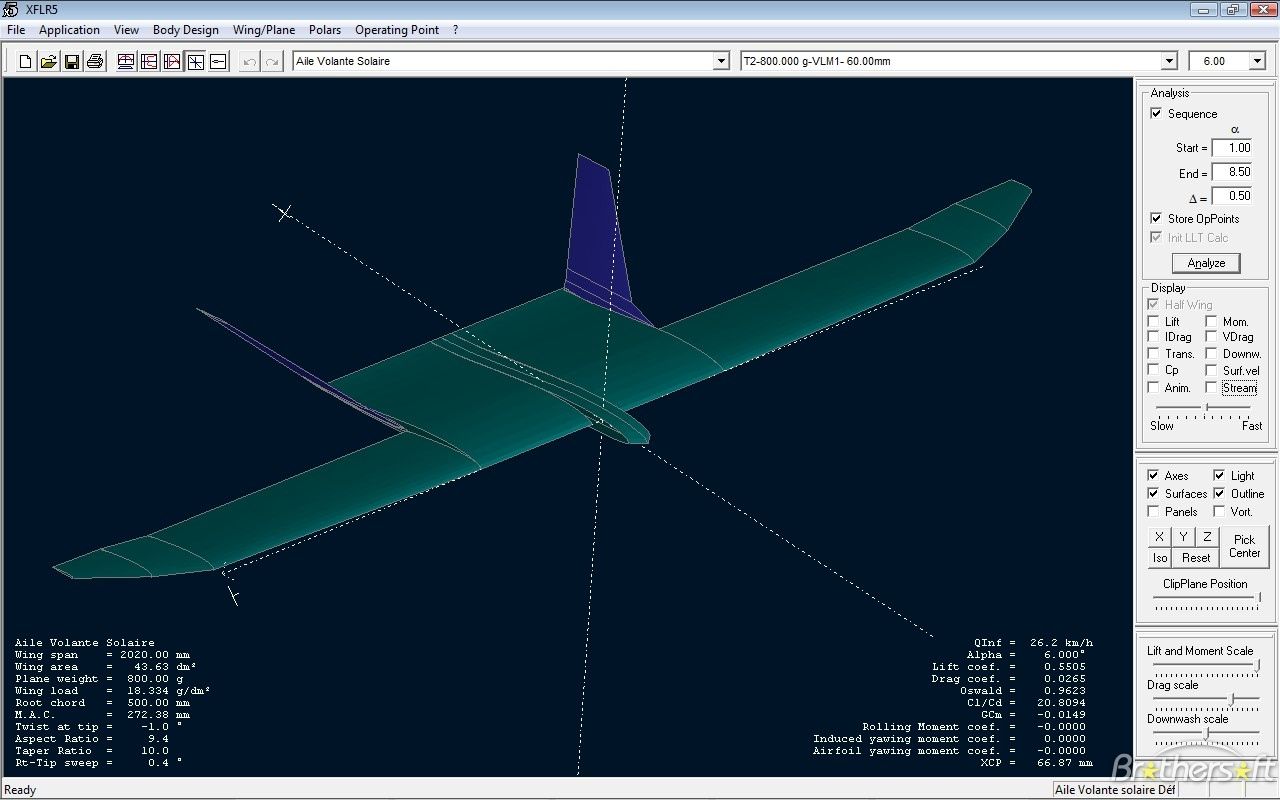Enable the Downw. display checkbox

click(1211, 354)
